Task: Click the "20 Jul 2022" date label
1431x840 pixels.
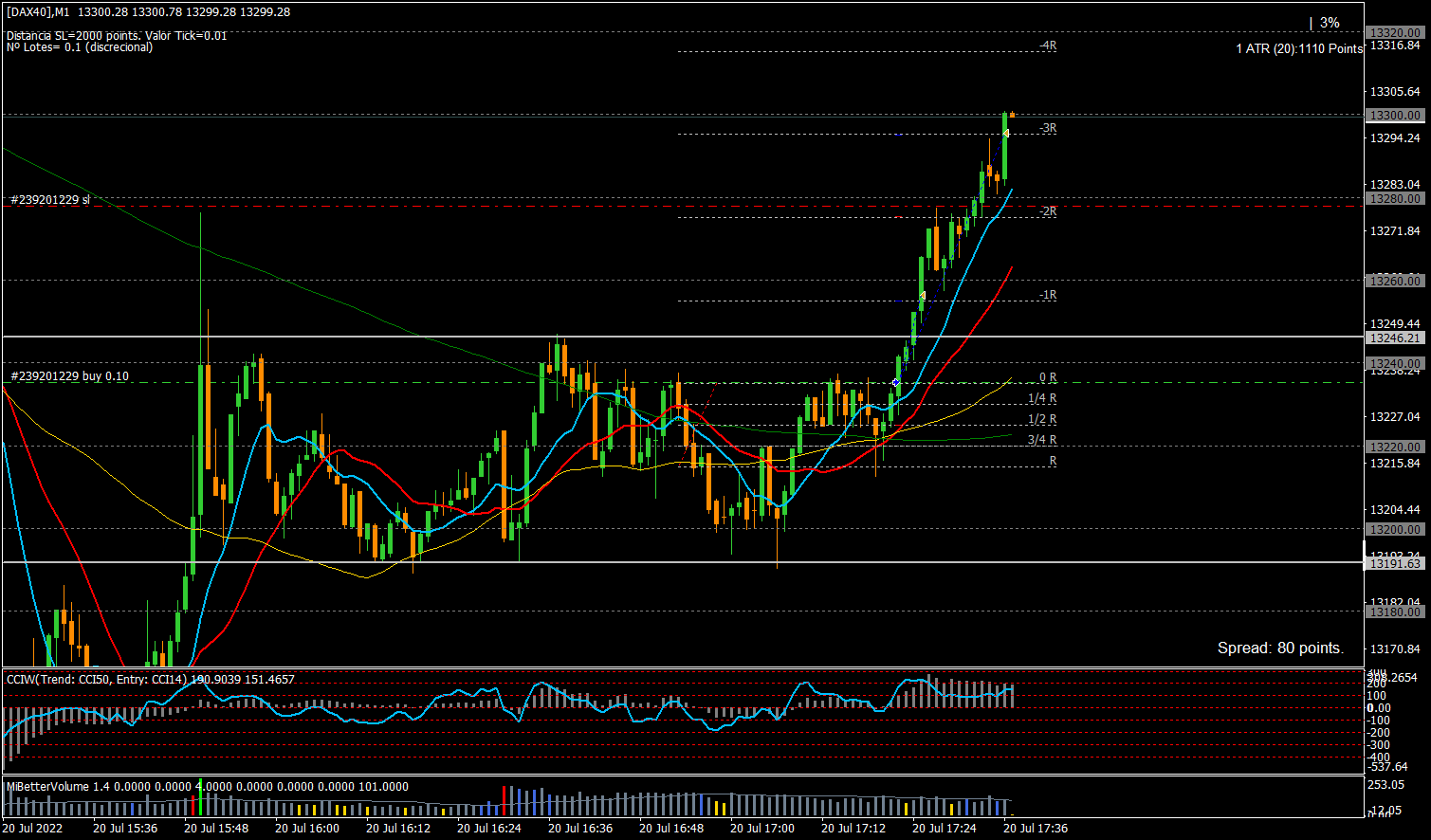Action: [32, 829]
